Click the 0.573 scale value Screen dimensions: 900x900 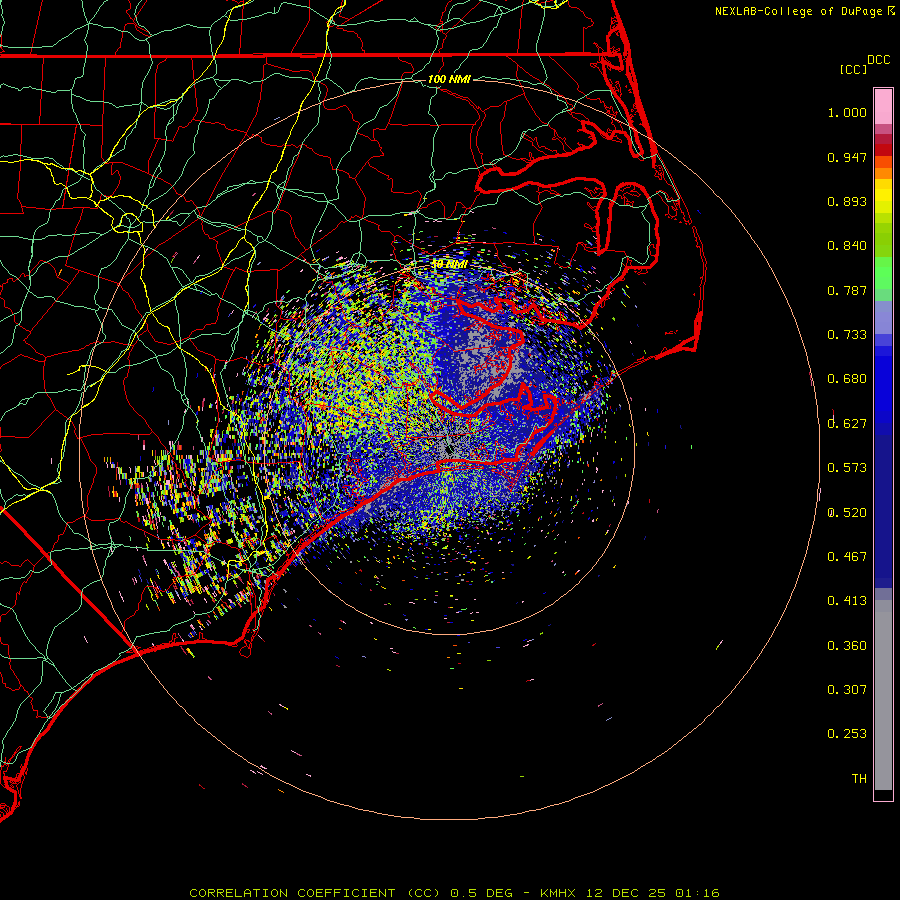(x=847, y=468)
